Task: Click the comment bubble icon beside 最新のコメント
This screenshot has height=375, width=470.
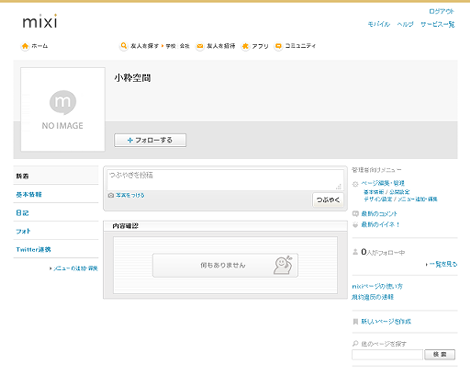Action: tap(355, 214)
